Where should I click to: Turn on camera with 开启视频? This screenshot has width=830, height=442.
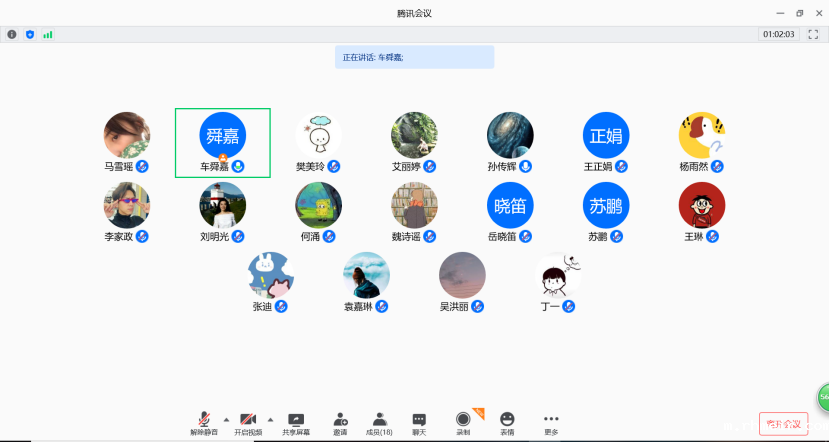[x=247, y=422]
